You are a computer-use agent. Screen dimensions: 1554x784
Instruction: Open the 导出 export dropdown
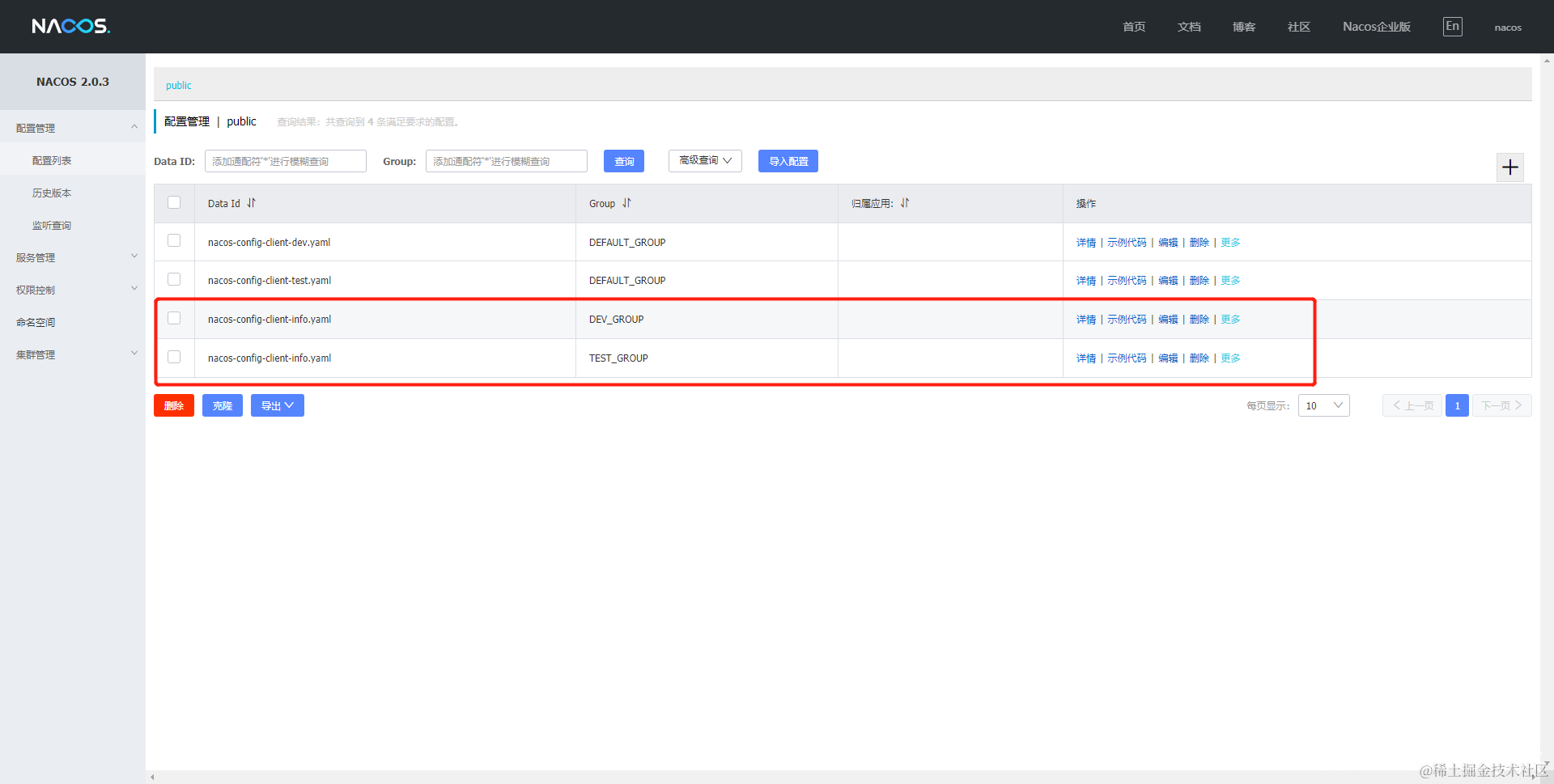click(x=278, y=405)
